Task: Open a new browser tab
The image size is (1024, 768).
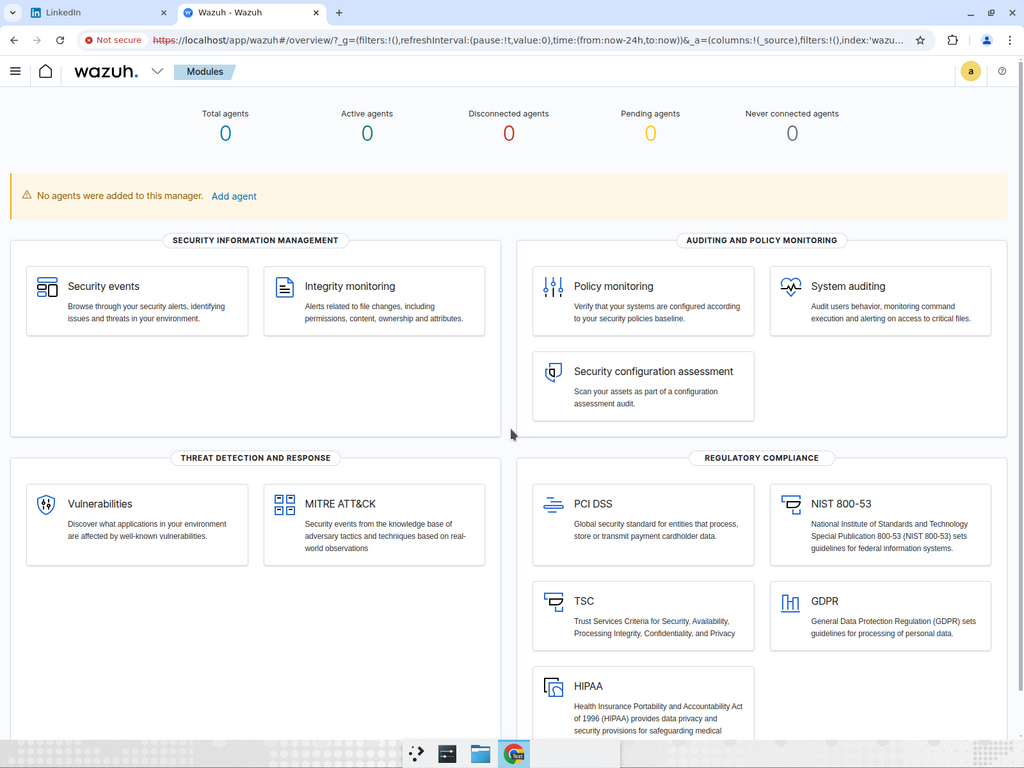Action: (339, 12)
